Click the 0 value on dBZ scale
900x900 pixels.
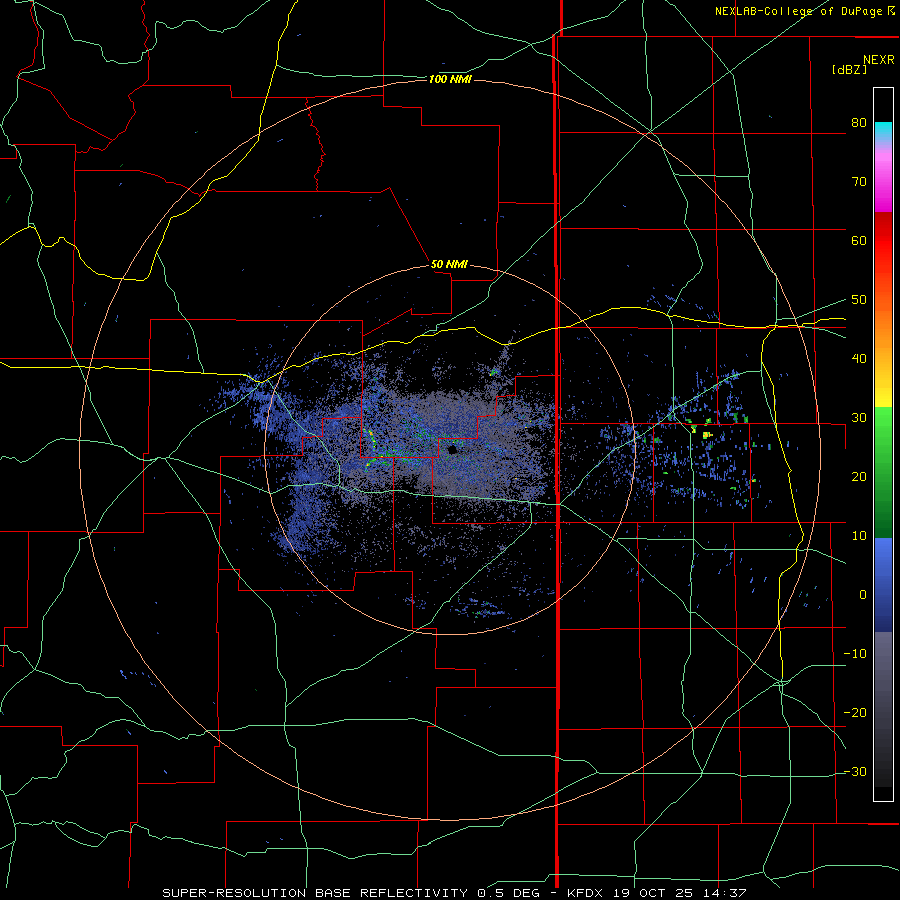point(863,595)
